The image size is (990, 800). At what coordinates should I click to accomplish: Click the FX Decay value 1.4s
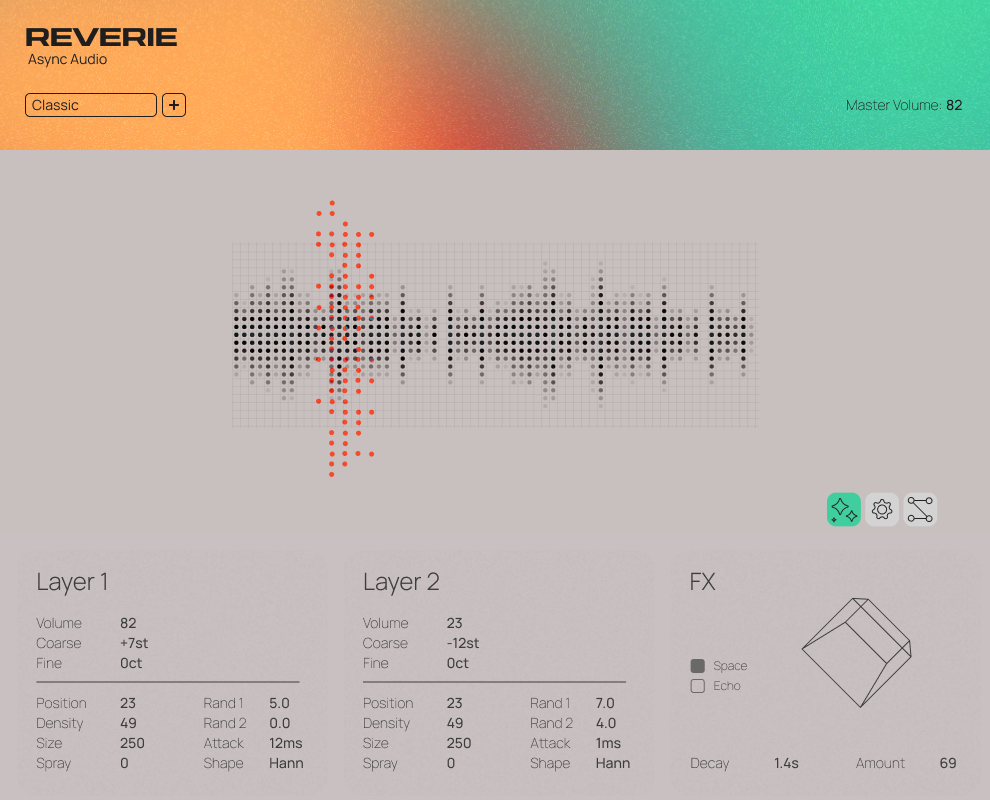point(786,763)
